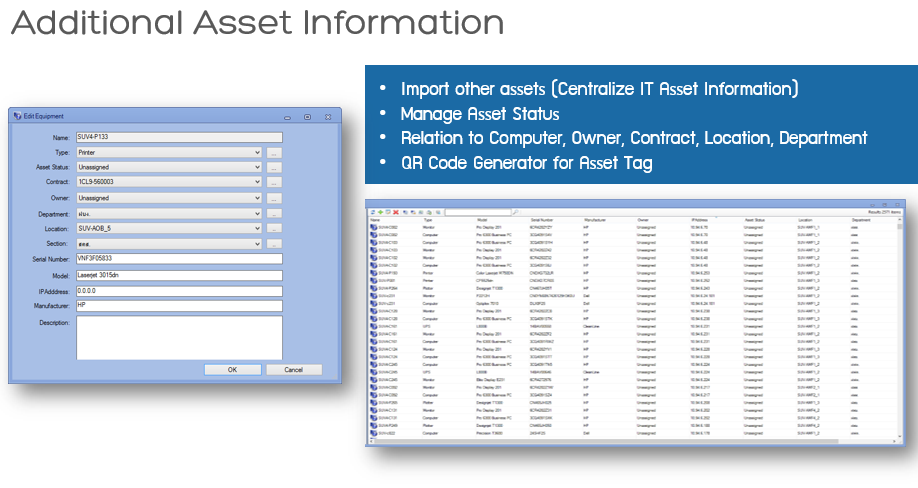Expand the Asset Status dropdown
The height and width of the screenshot is (488, 918).
point(169,167)
